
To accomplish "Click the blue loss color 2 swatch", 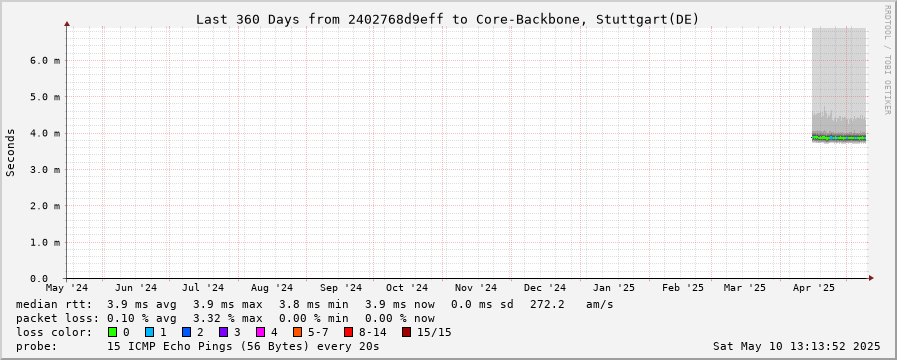I will 186,332.
